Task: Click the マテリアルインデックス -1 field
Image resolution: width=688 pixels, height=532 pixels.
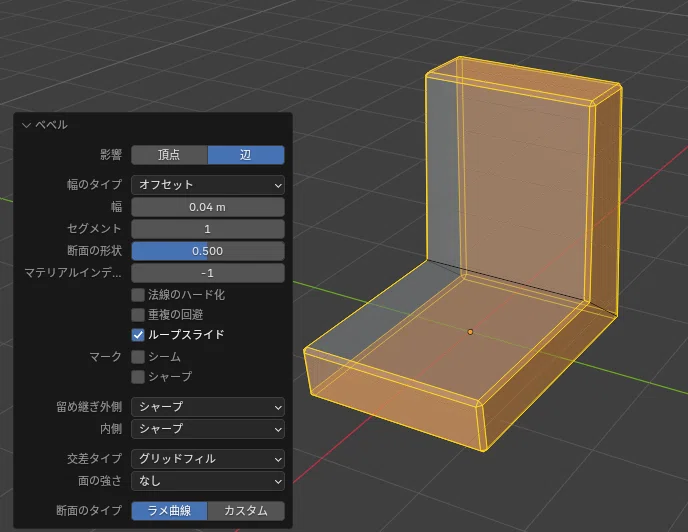Action: pyautogui.click(x=208, y=273)
